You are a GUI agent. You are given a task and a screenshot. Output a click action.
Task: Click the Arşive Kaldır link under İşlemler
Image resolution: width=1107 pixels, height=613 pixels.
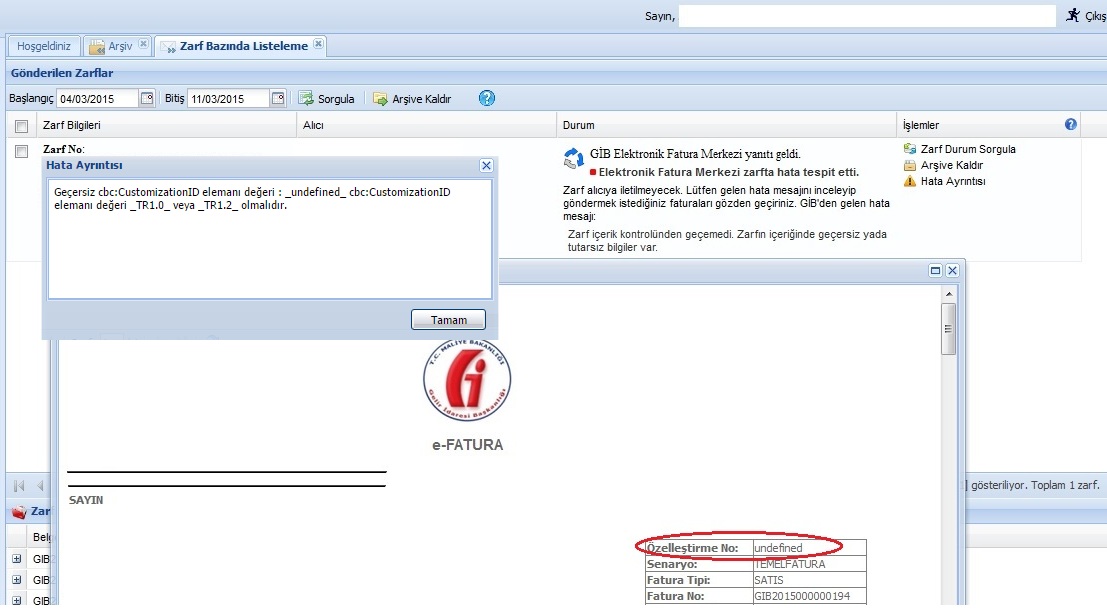[951, 165]
